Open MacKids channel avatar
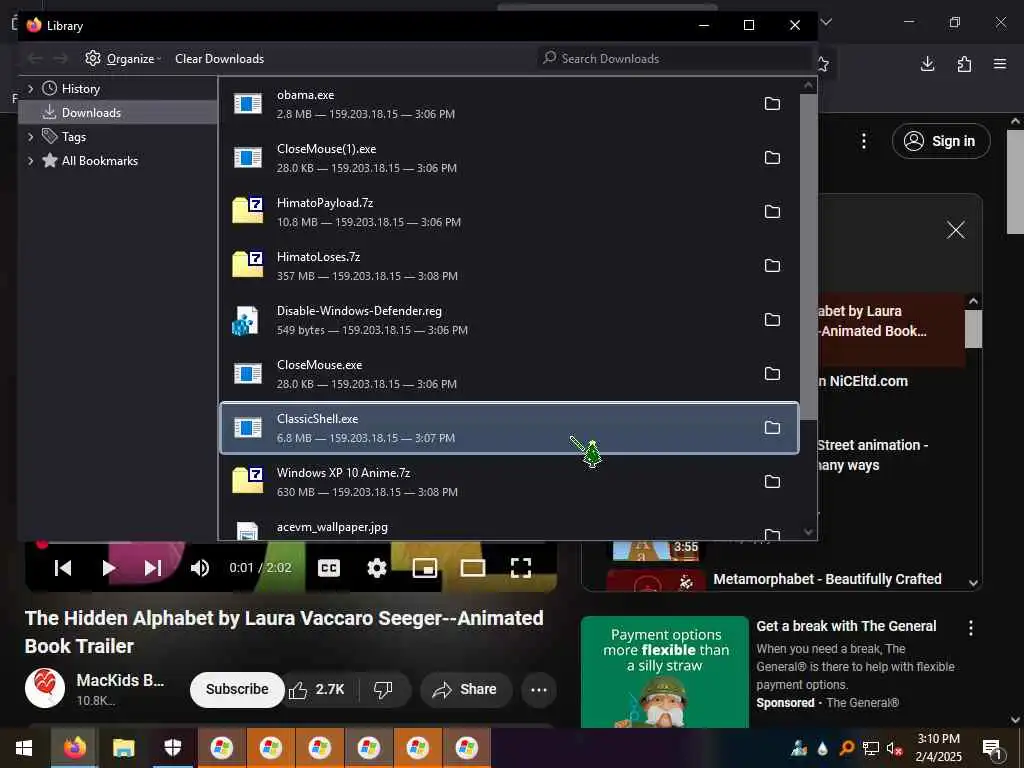Image resolution: width=1024 pixels, height=768 pixels. pyautogui.click(x=44, y=688)
